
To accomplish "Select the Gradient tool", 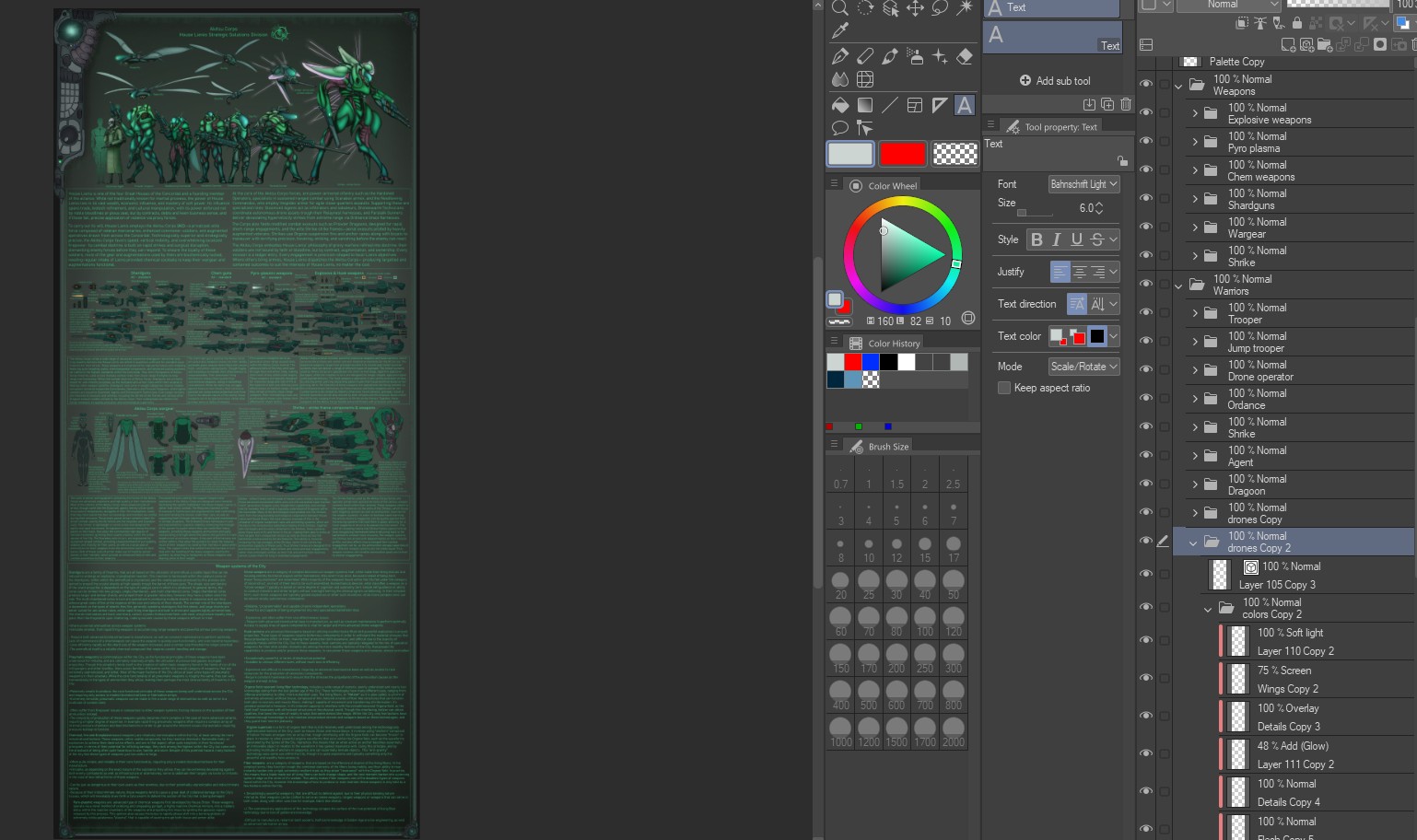I will point(865,105).
